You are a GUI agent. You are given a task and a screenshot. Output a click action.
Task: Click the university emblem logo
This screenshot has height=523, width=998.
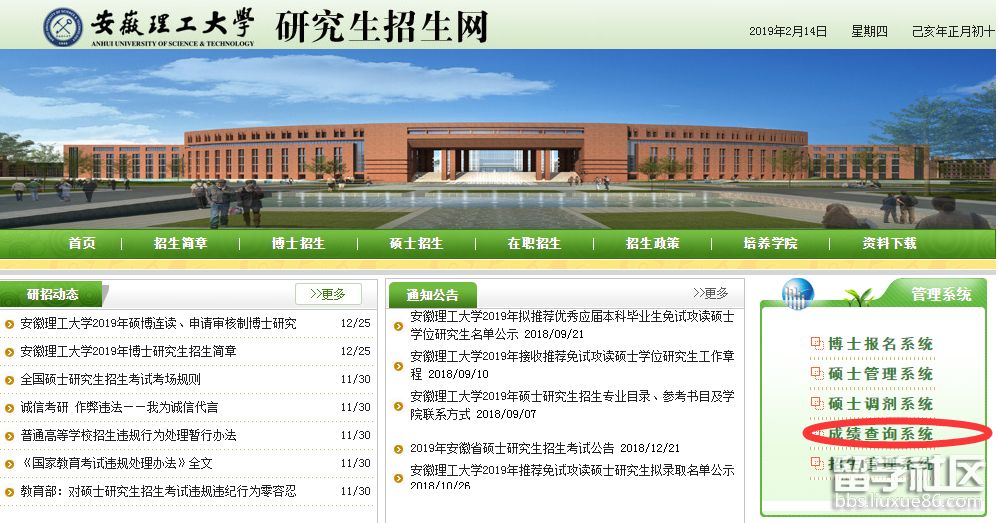tap(63, 26)
